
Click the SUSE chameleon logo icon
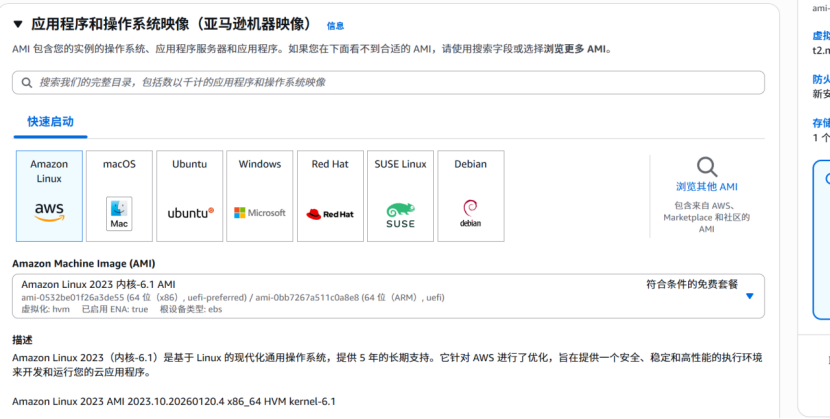pos(400,213)
